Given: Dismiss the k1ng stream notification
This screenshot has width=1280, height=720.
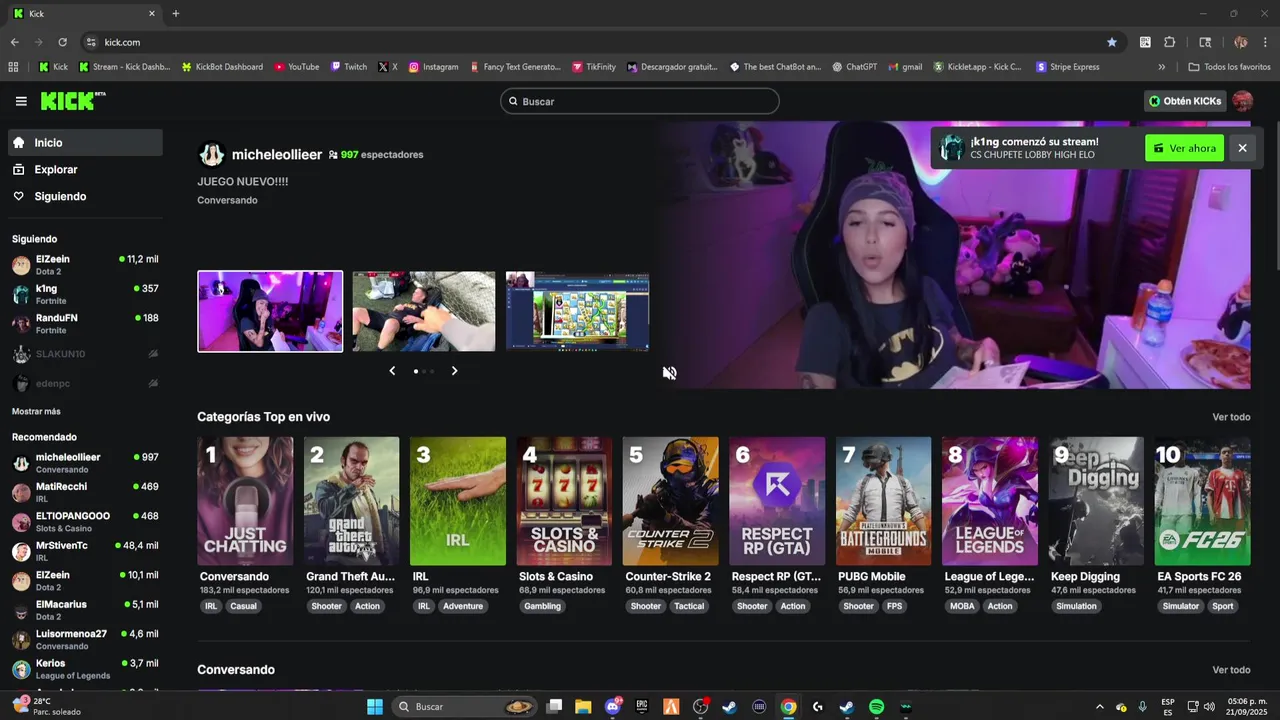Looking at the screenshot, I should click(x=1242, y=148).
